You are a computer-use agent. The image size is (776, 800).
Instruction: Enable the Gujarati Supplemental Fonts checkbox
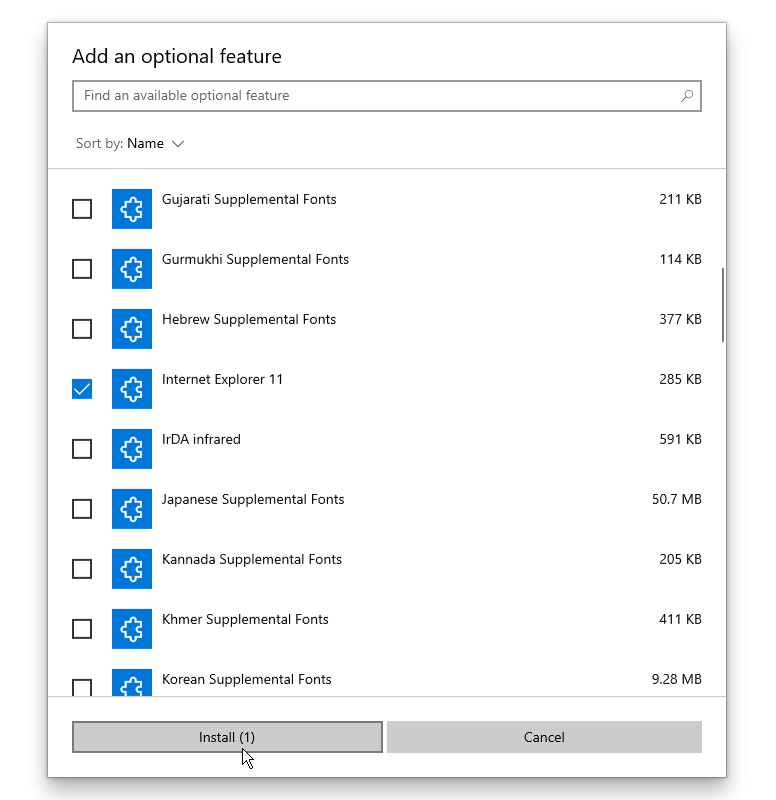[82, 209]
